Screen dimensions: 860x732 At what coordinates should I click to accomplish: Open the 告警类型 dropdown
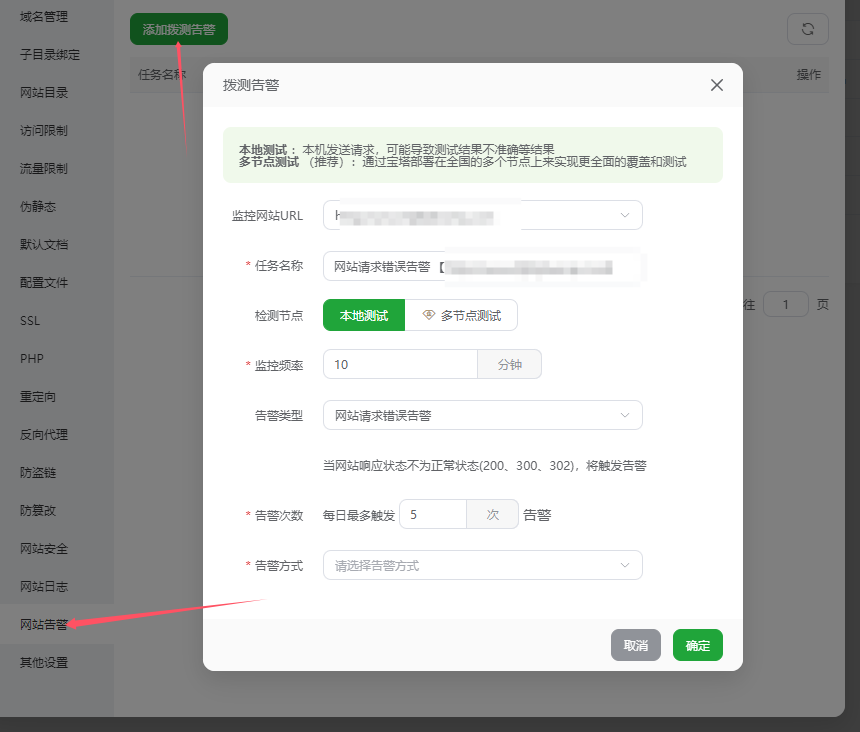[x=483, y=415]
